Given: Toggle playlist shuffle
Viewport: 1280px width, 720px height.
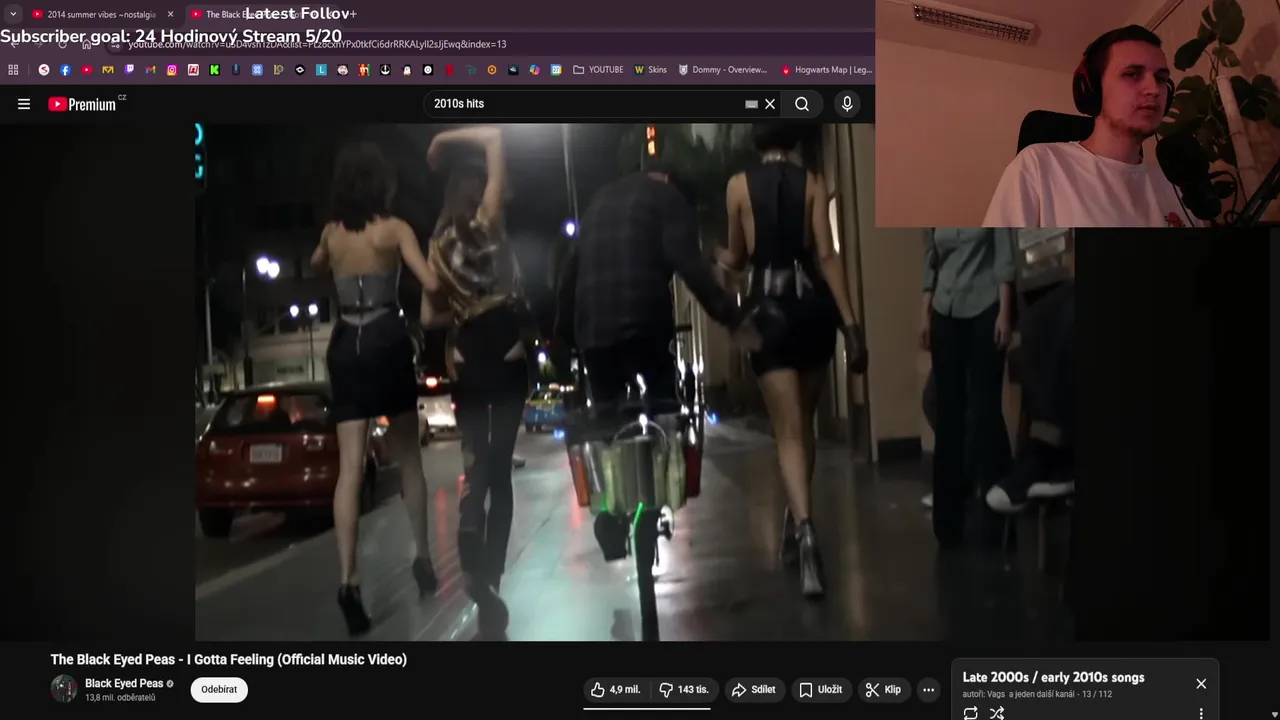Looking at the screenshot, I should (996, 713).
